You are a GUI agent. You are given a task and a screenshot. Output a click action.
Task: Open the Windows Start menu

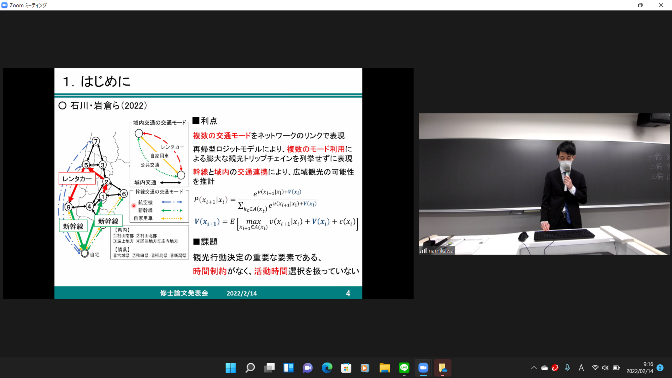[231, 368]
